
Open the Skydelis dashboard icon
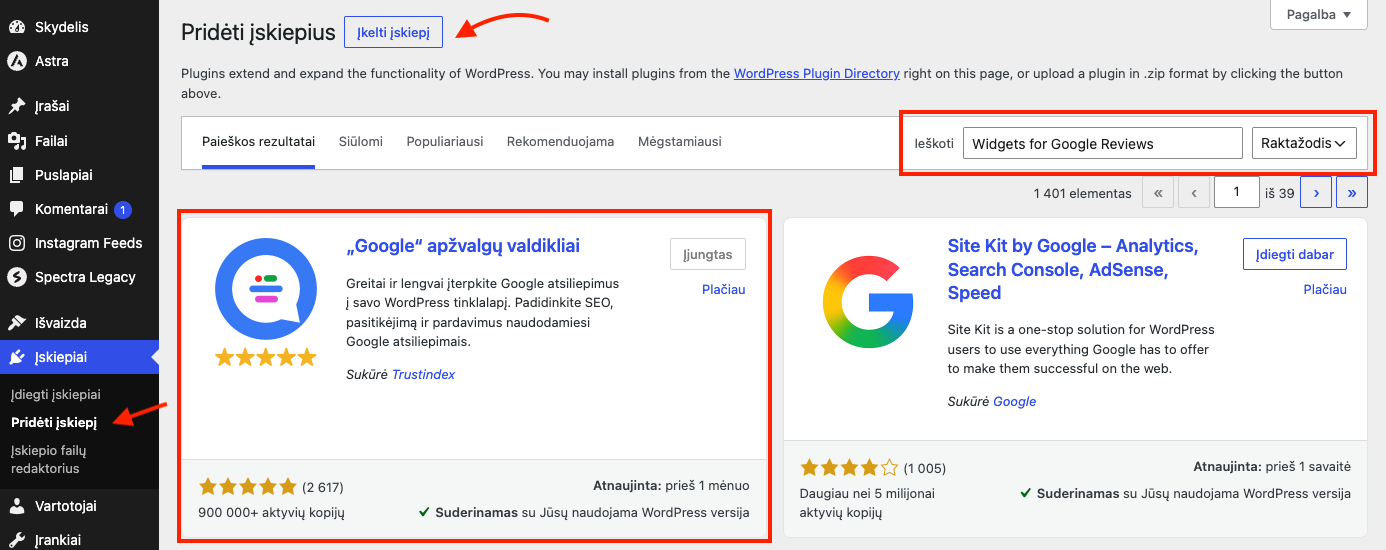tap(17, 27)
